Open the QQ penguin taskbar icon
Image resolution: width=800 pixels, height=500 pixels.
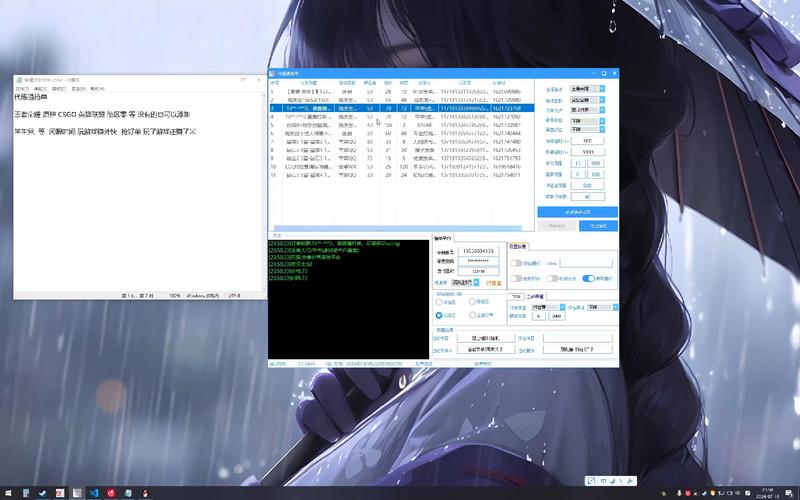pyautogui.click(x=145, y=493)
